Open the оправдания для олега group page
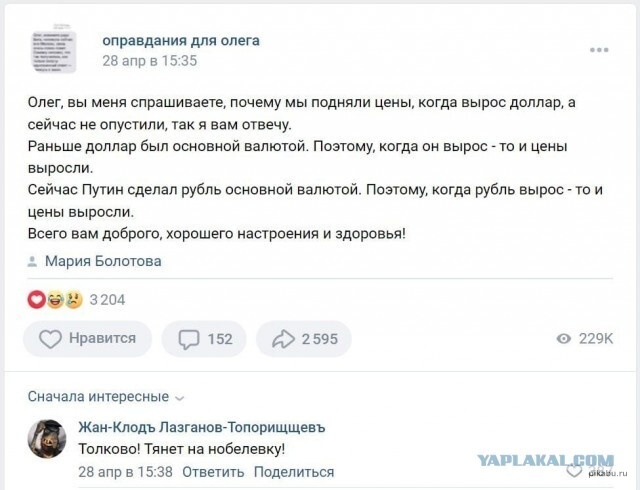The height and width of the screenshot is (490, 640). [x=181, y=40]
